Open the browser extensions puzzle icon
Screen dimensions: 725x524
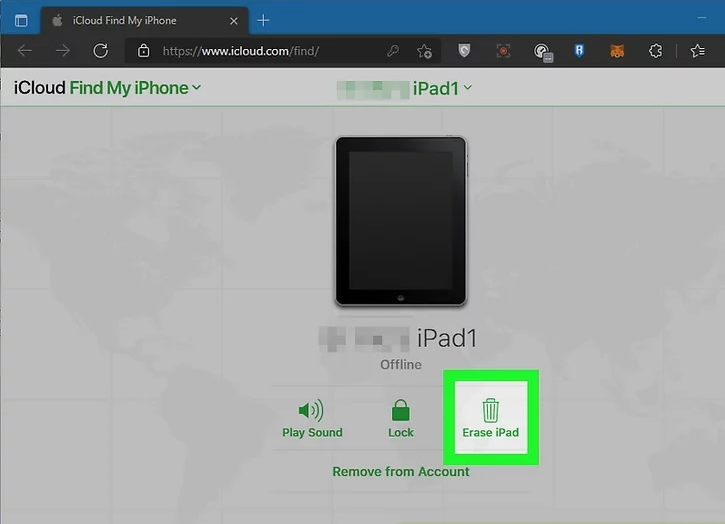[656, 51]
